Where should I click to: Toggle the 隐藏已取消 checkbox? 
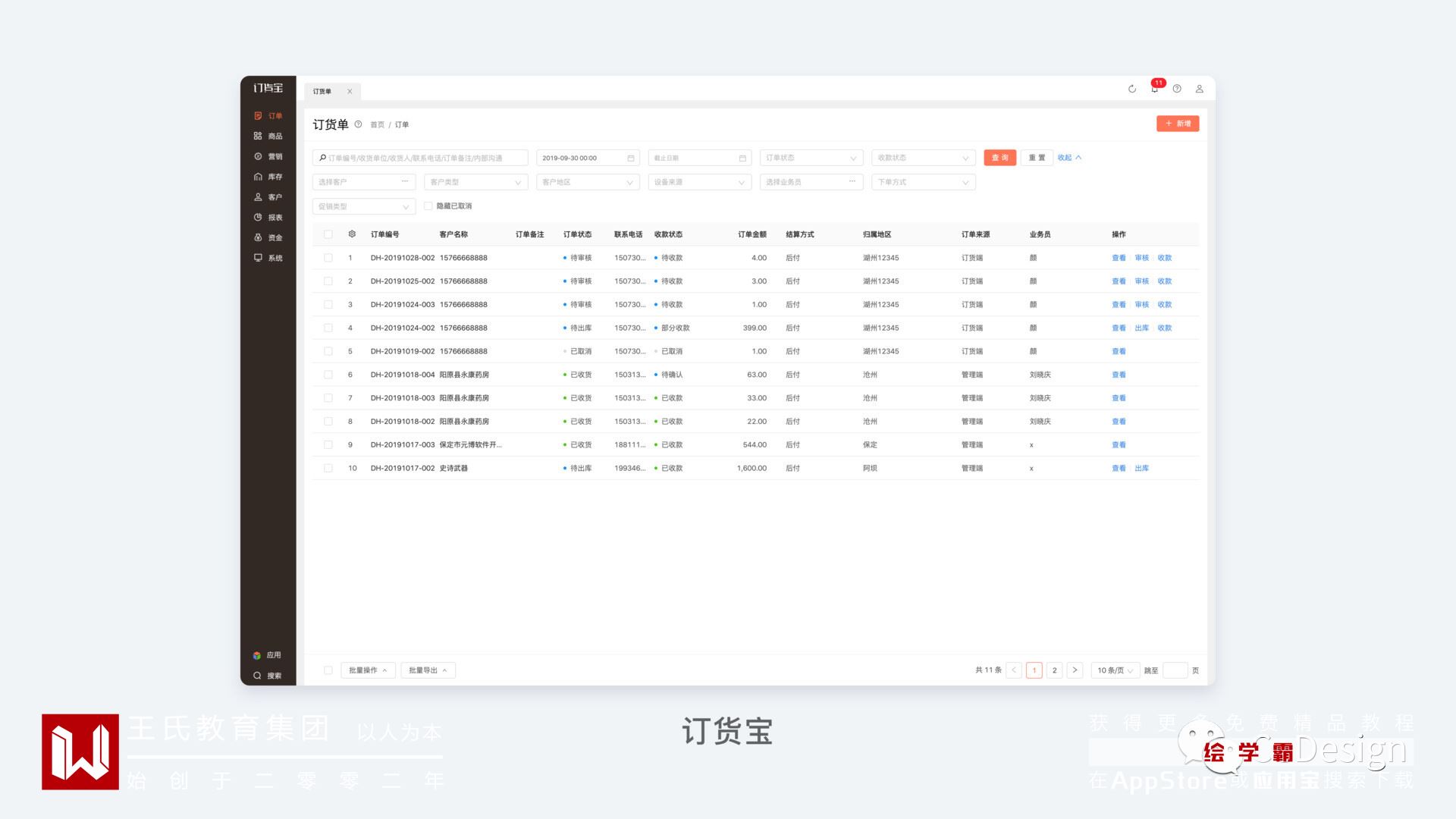tap(428, 206)
